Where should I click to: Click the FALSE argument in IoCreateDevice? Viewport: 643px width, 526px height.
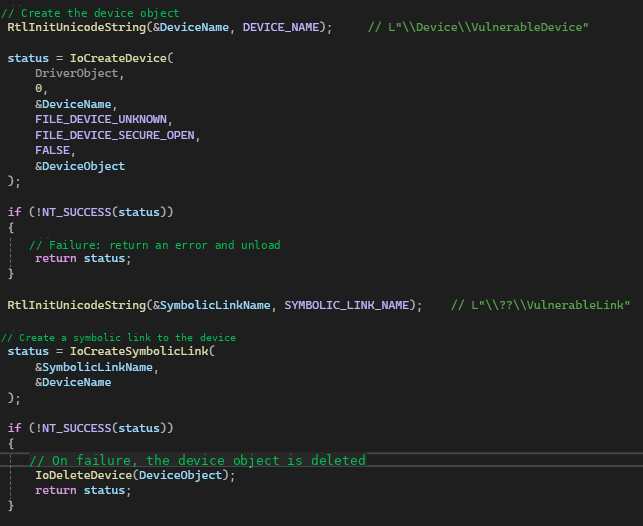click(54, 150)
